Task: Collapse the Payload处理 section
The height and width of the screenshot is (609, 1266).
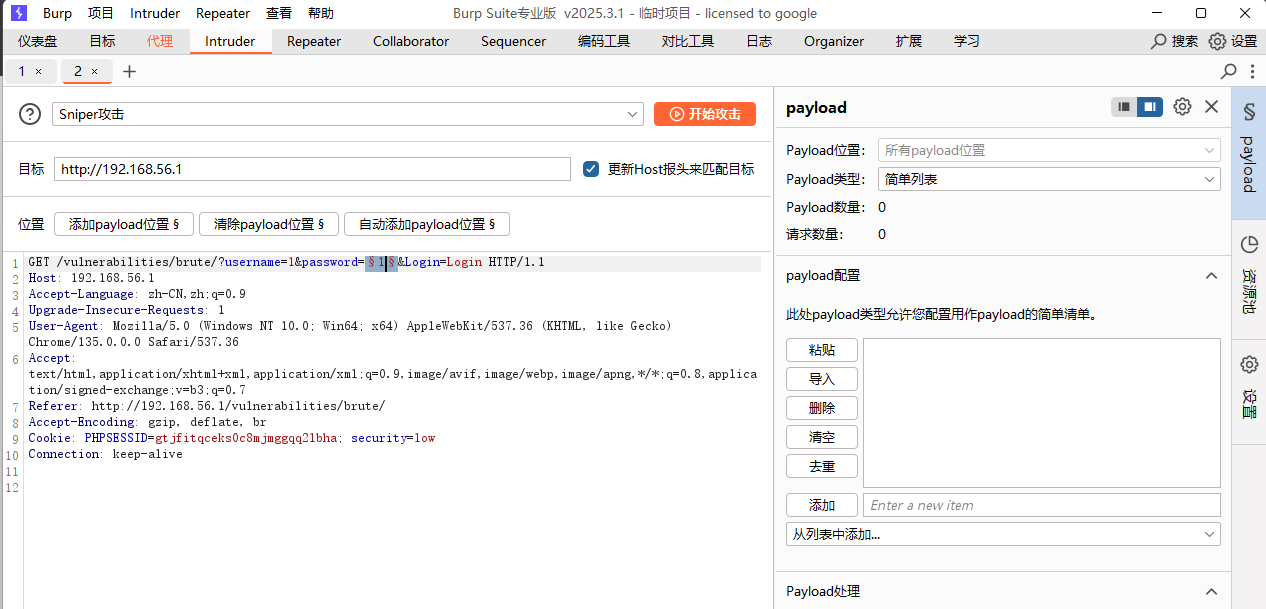Action: (x=1210, y=591)
